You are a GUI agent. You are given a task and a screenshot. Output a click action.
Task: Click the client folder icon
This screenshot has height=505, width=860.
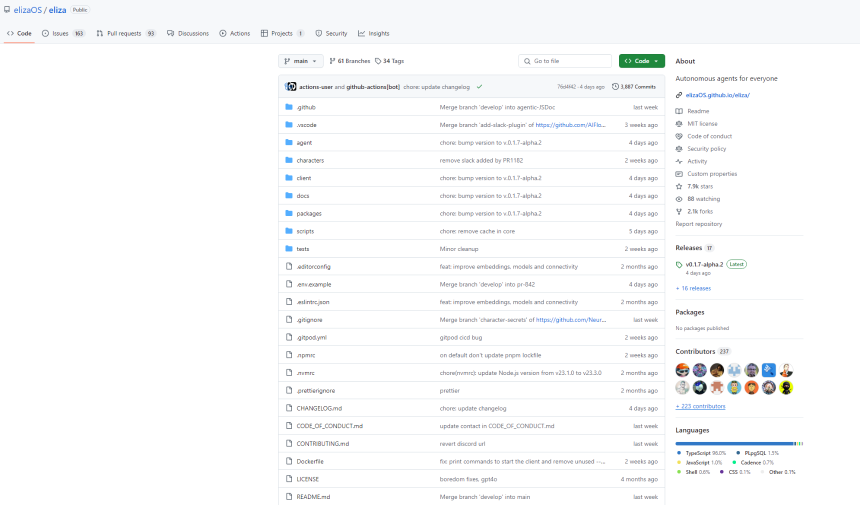point(289,178)
